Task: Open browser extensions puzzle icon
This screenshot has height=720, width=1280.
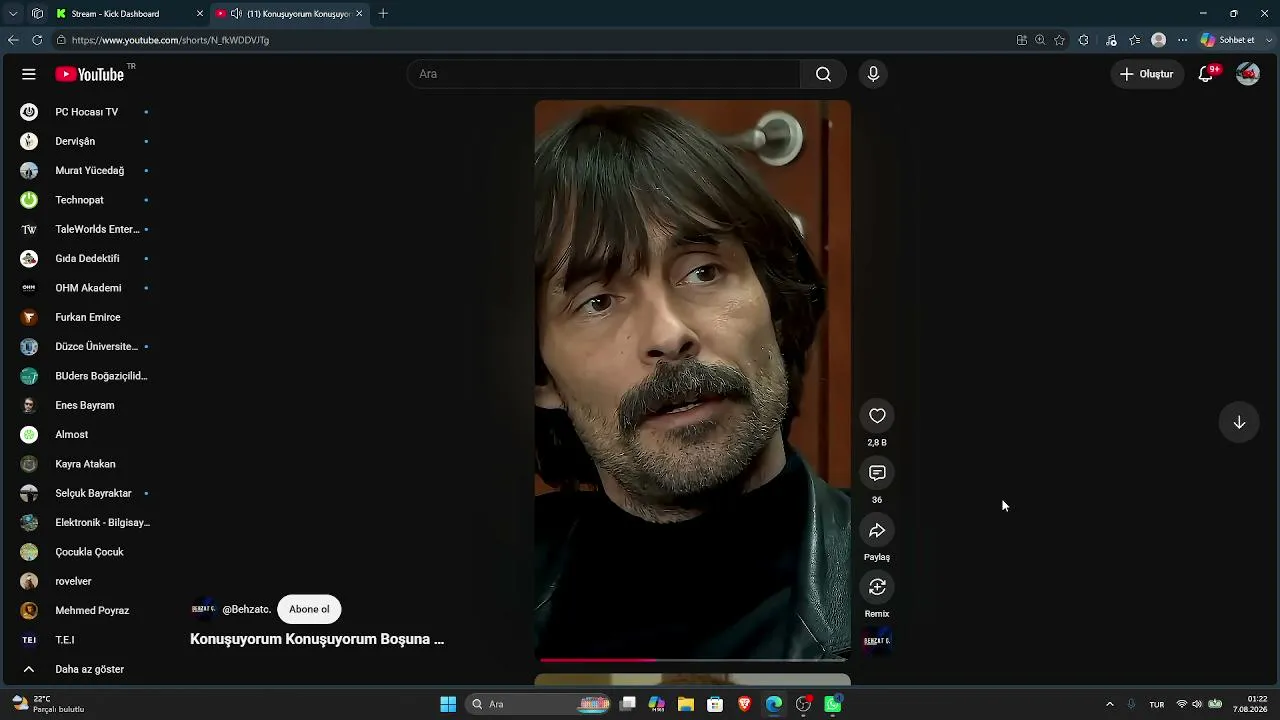Action: (x=1083, y=40)
